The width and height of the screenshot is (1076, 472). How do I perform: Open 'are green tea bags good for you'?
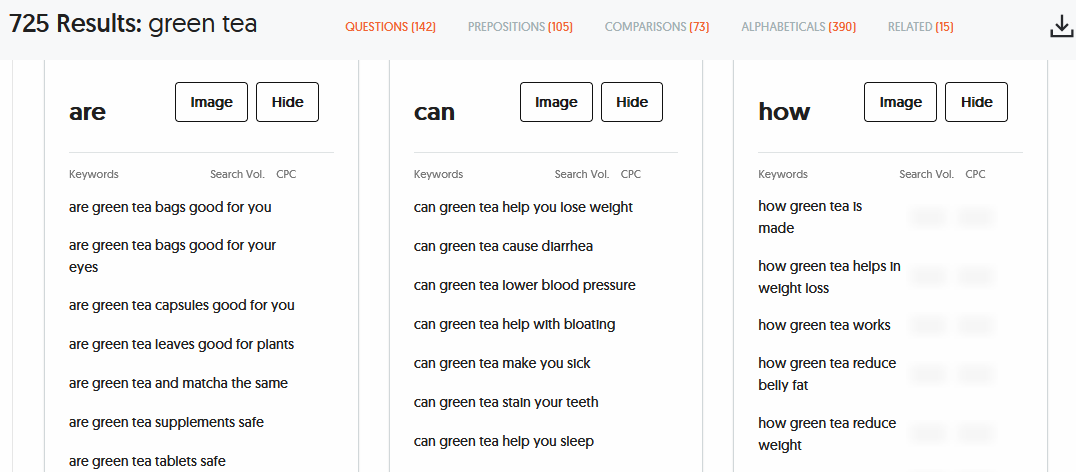pyautogui.click(x=170, y=208)
